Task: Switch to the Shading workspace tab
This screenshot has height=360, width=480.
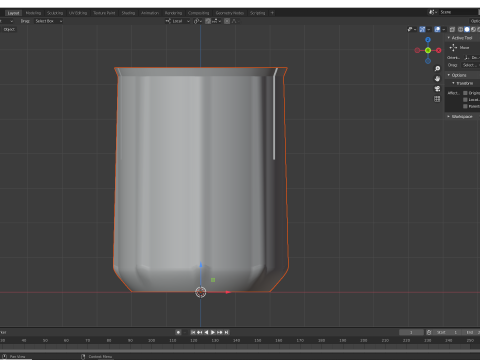Action: (x=128, y=13)
